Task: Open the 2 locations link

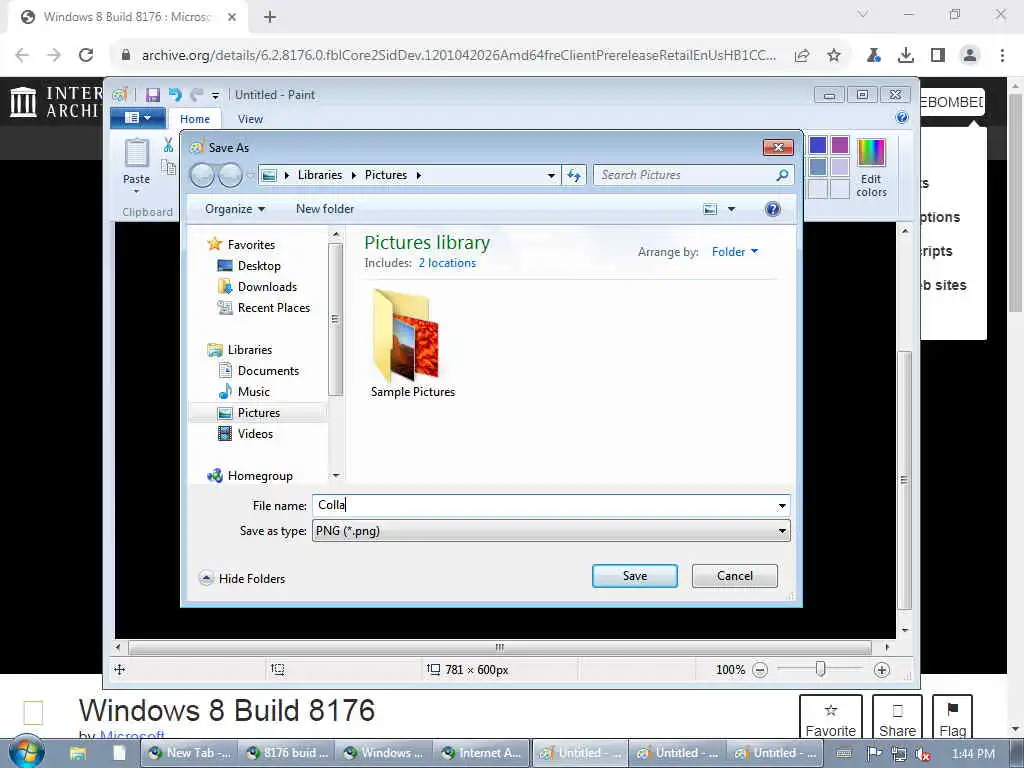Action: (x=447, y=263)
